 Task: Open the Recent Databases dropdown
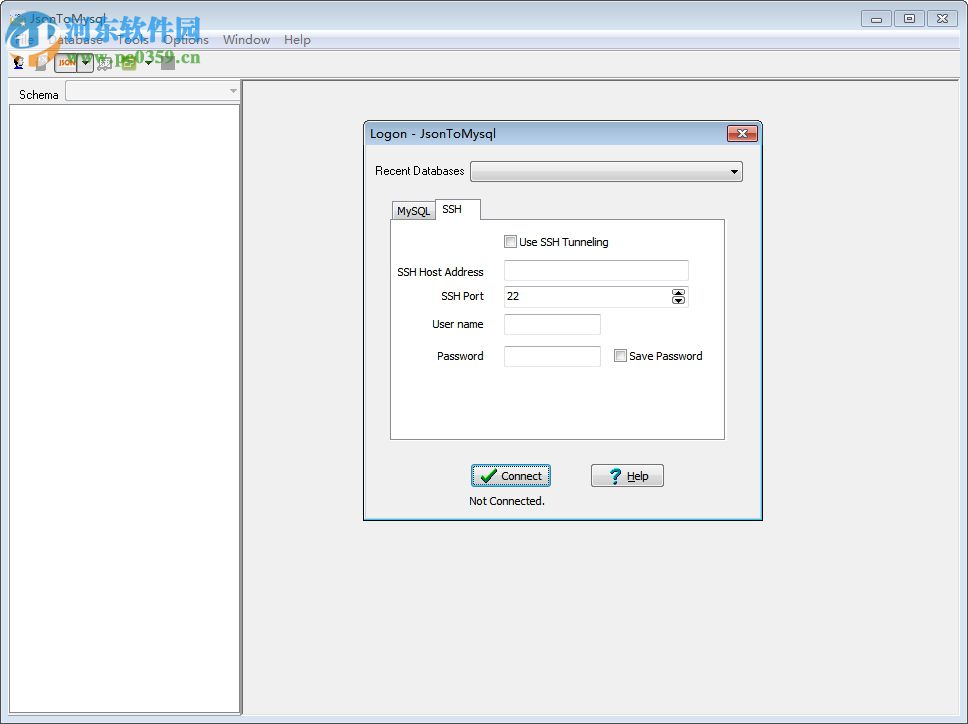pos(733,171)
